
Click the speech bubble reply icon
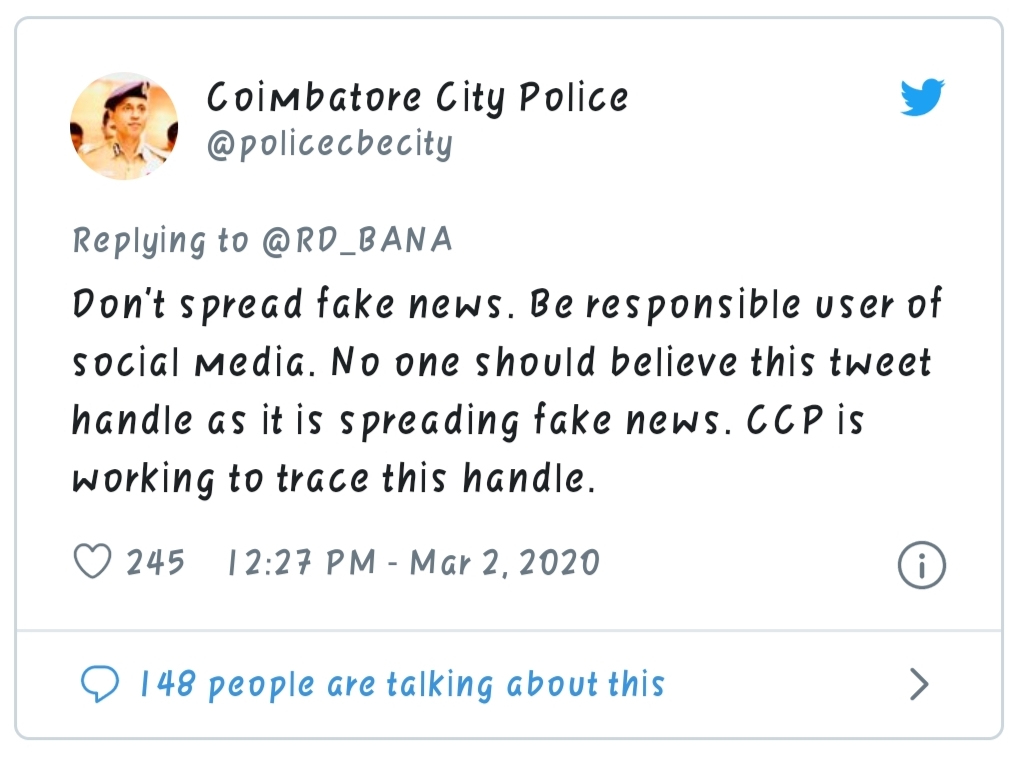(100, 684)
